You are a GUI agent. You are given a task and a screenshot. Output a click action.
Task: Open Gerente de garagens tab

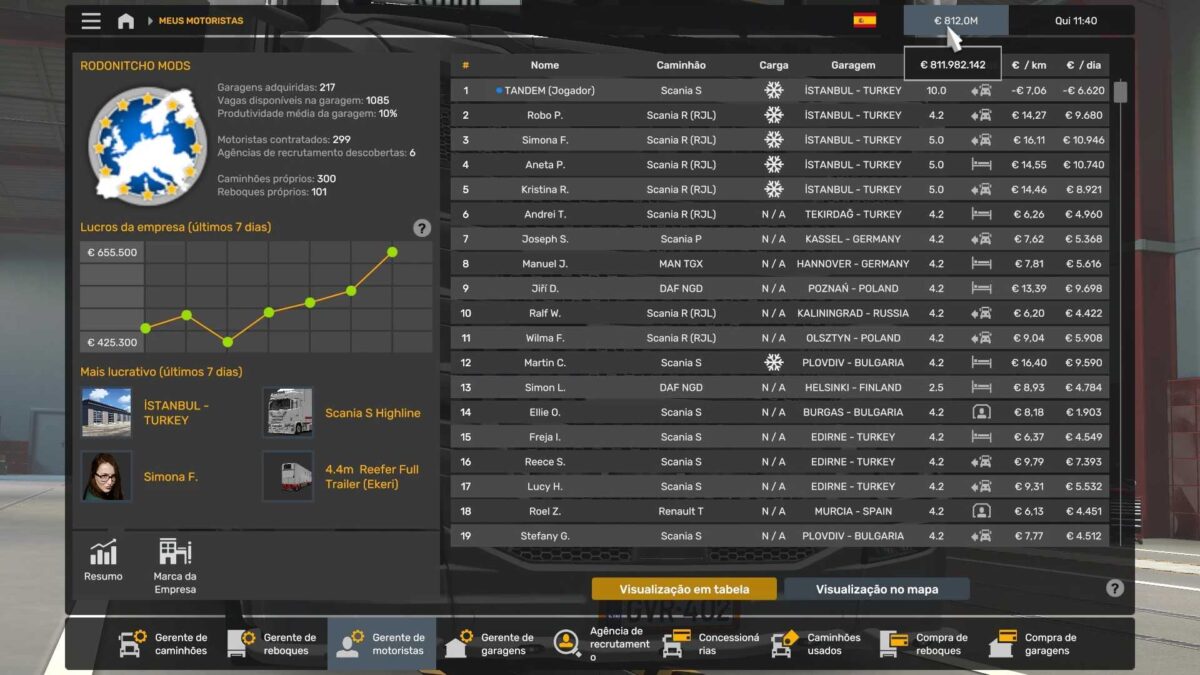(x=490, y=644)
